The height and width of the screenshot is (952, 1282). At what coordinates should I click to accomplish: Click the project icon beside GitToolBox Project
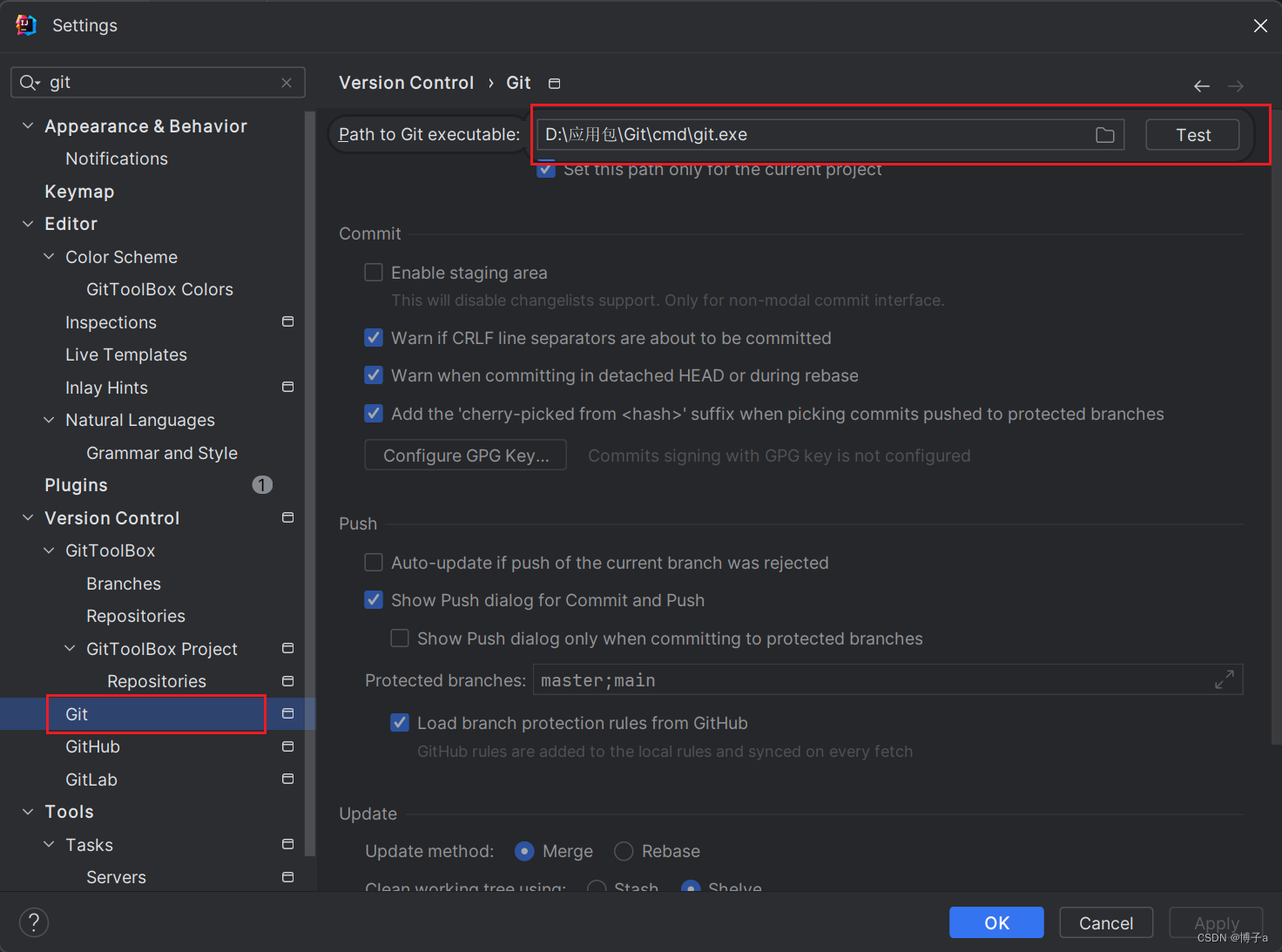(x=287, y=648)
